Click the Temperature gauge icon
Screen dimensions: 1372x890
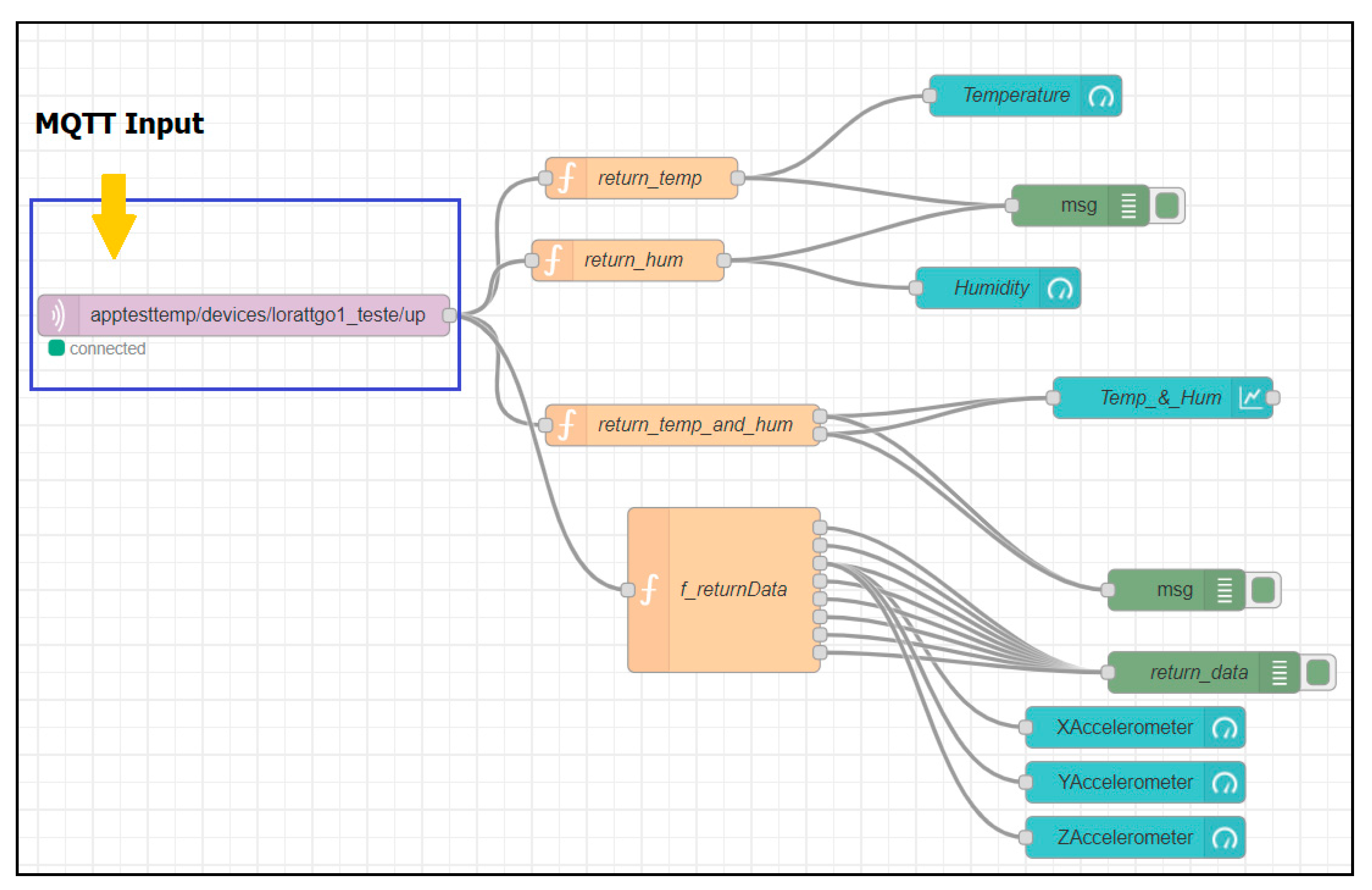pyautogui.click(x=1101, y=96)
